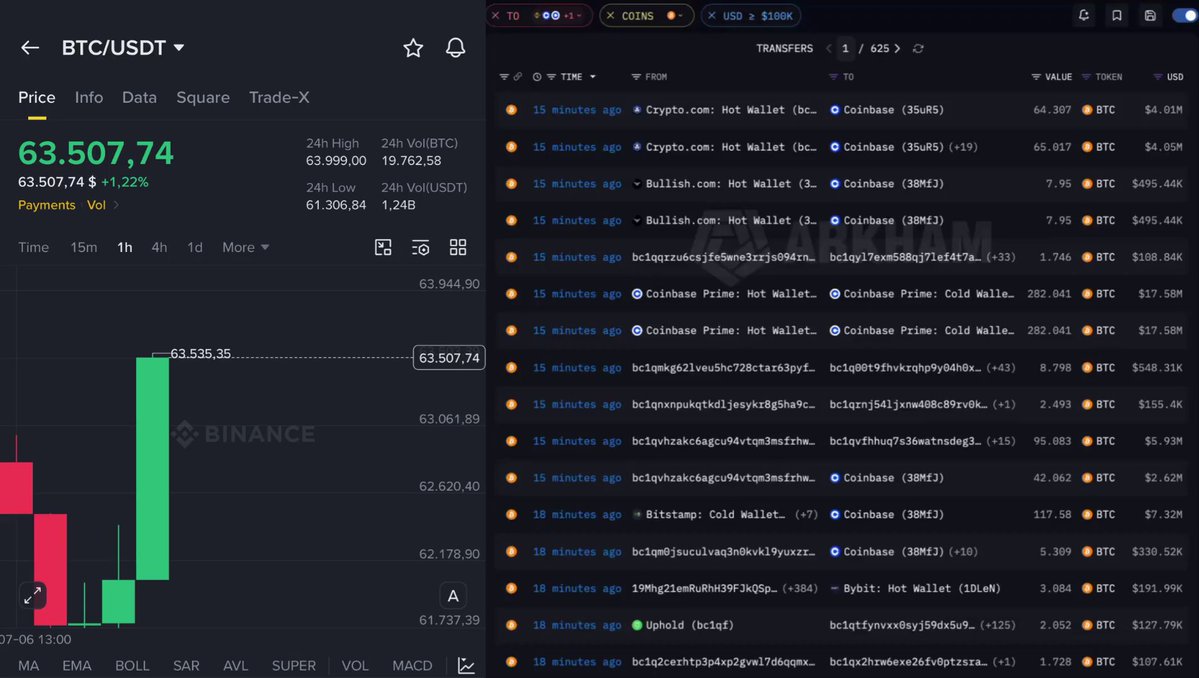Go back using the left arrow
This screenshot has width=1199, height=678.
click(x=30, y=48)
